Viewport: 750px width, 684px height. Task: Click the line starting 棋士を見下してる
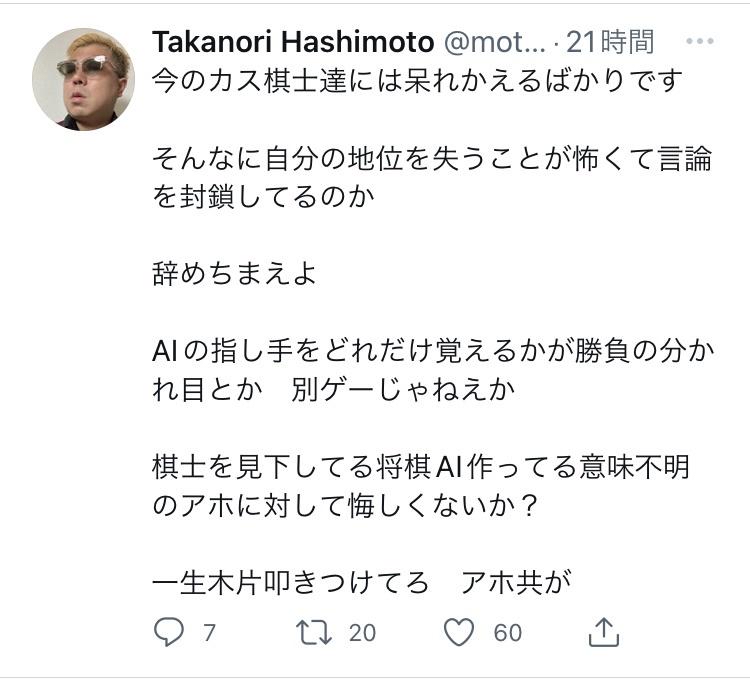click(421, 467)
